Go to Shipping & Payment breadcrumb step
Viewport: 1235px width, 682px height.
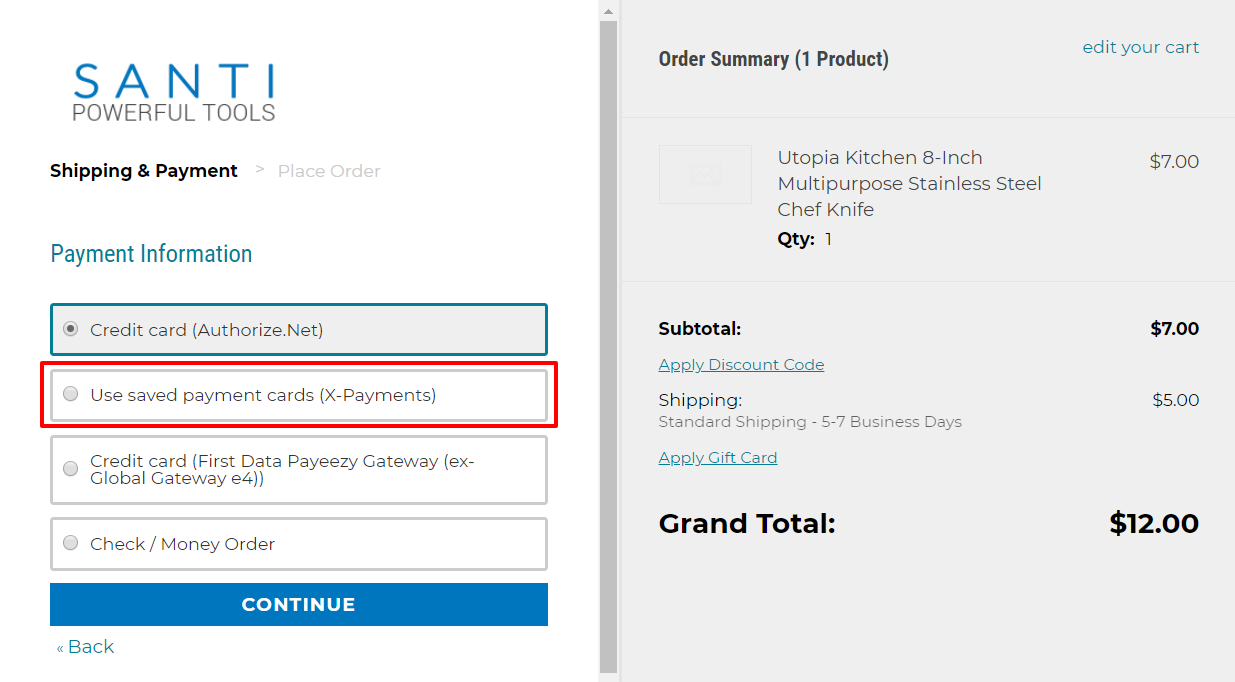click(144, 171)
